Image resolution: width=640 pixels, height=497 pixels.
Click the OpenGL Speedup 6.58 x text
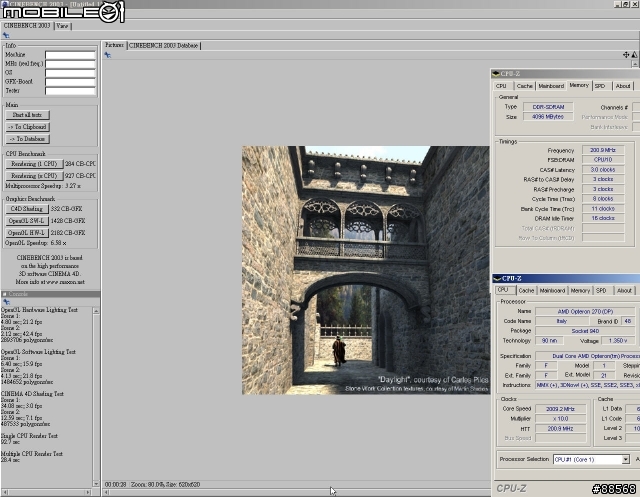pyautogui.click(x=36, y=243)
